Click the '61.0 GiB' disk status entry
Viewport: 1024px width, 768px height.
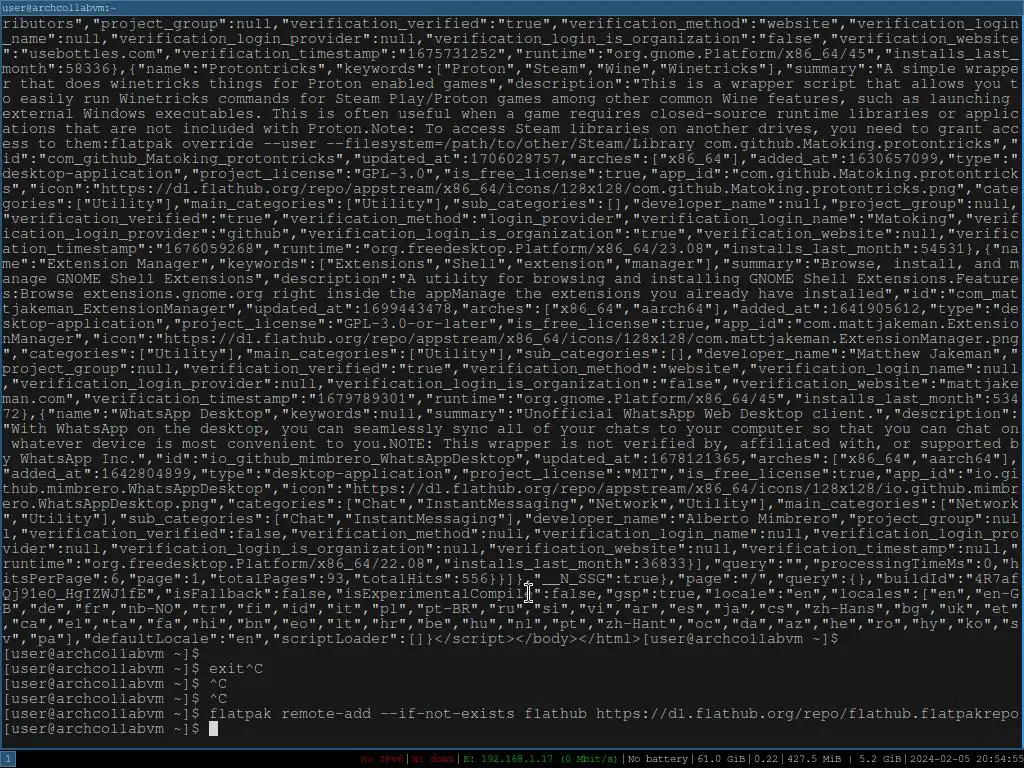[721, 759]
